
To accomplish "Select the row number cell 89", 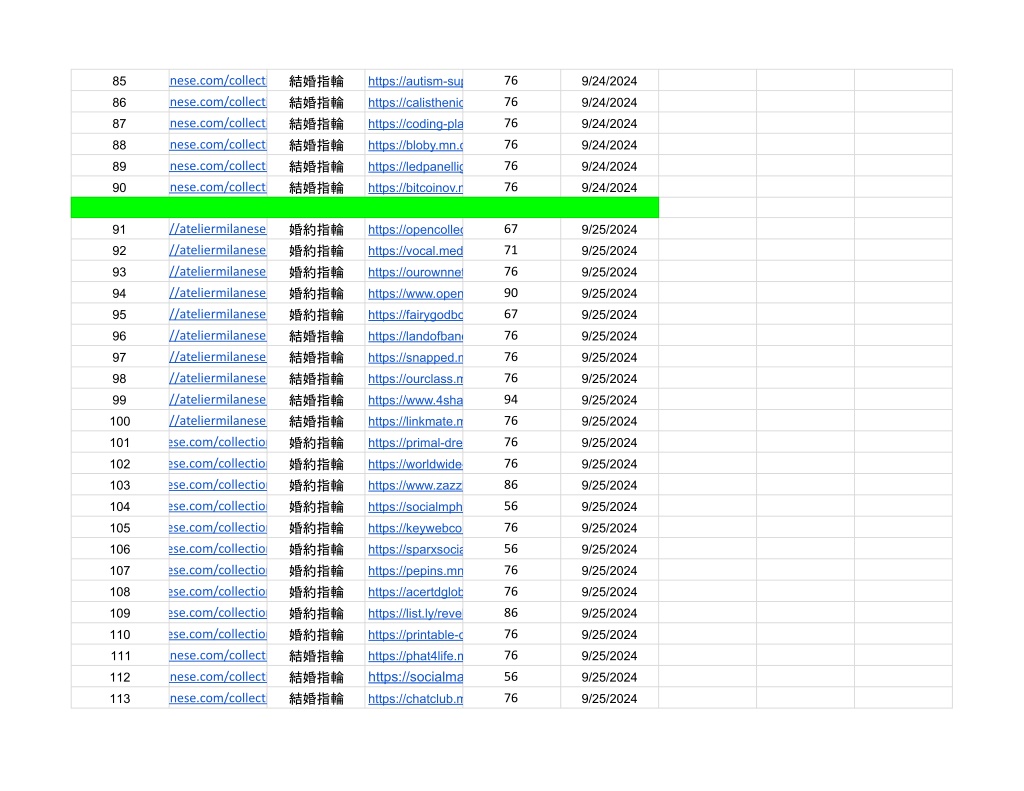I will coord(120,167).
